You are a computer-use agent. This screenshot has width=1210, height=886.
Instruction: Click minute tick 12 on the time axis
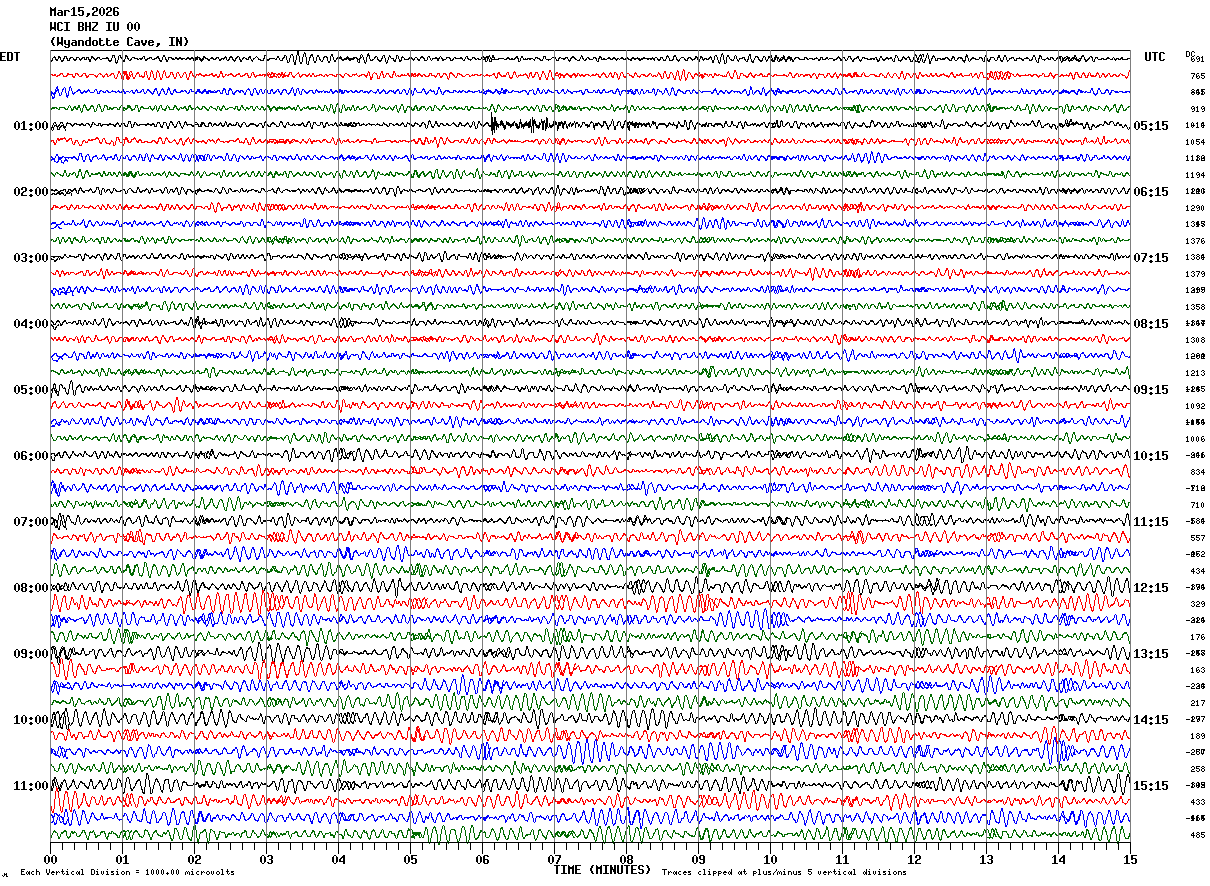914,859
